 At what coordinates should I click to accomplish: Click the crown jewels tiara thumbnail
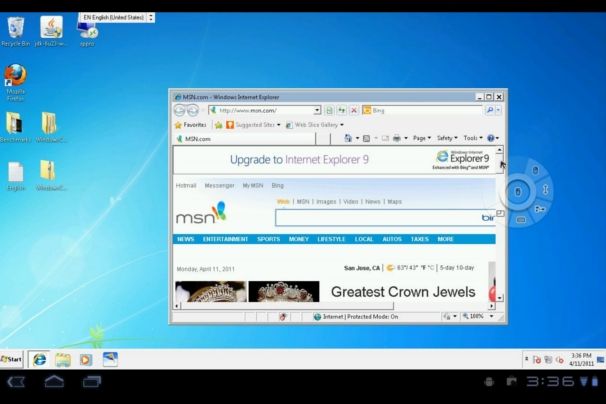284,291
